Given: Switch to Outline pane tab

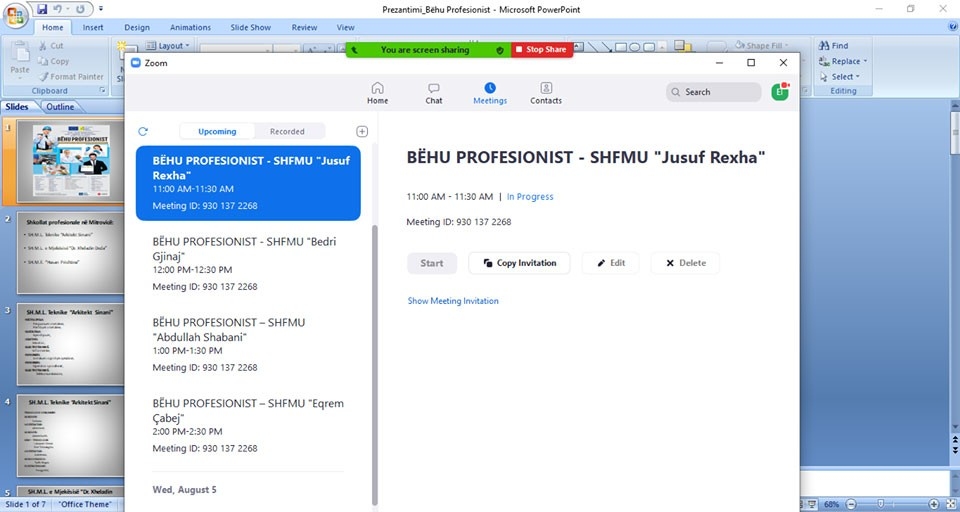Looking at the screenshot, I should click(x=60, y=107).
